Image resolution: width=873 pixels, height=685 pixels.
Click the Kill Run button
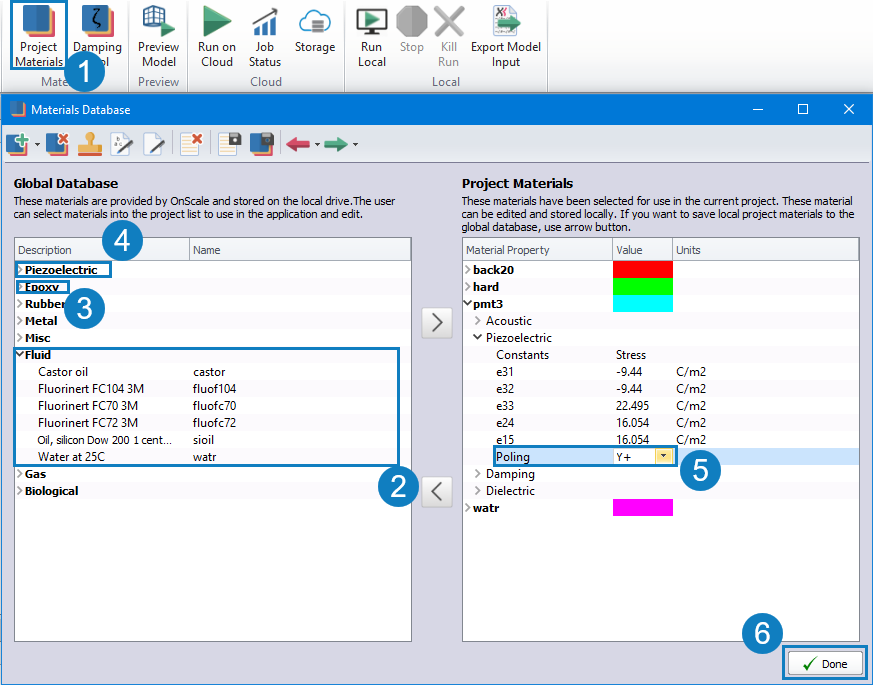point(448,36)
